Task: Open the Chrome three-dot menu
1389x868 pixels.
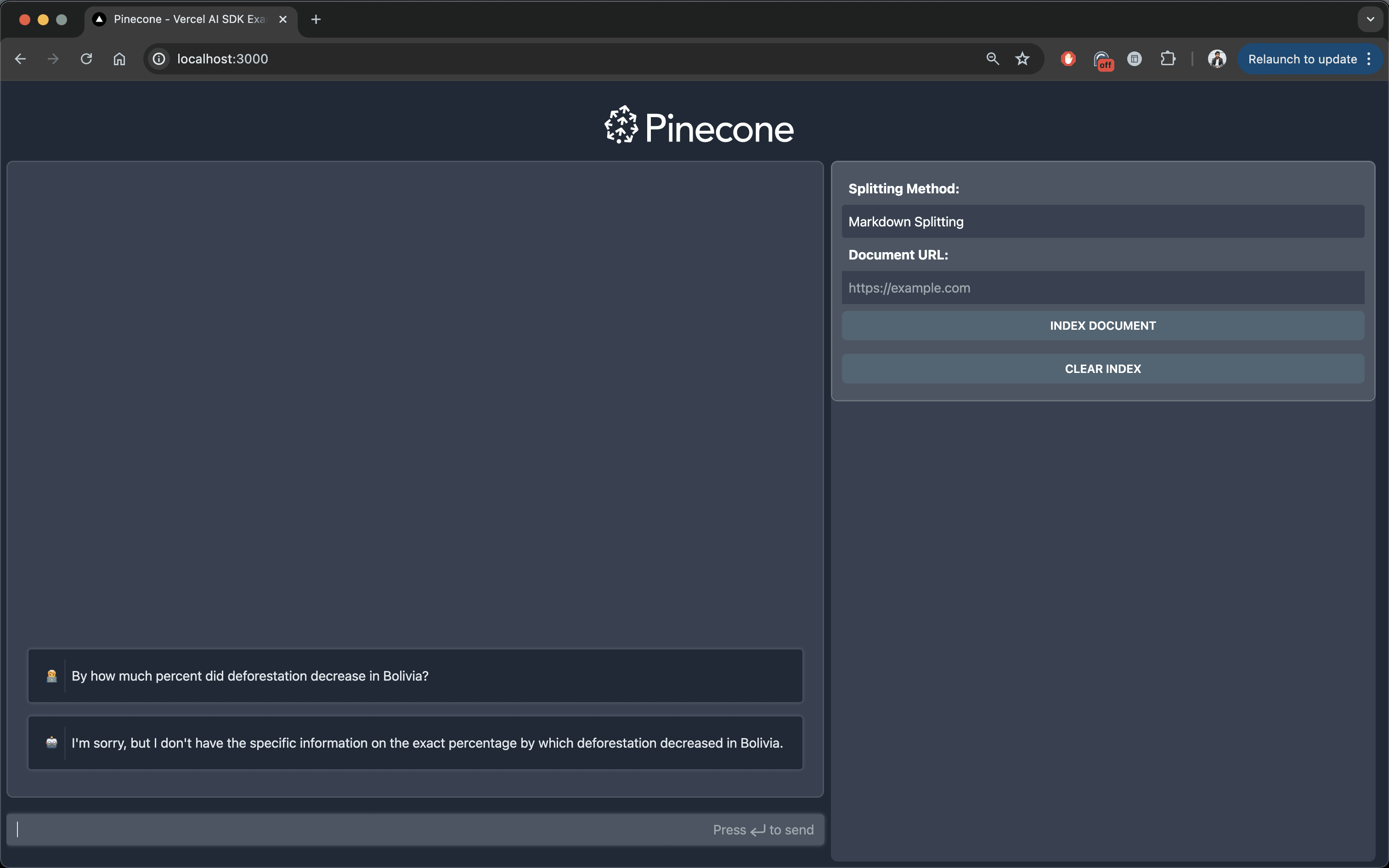Action: click(x=1370, y=59)
